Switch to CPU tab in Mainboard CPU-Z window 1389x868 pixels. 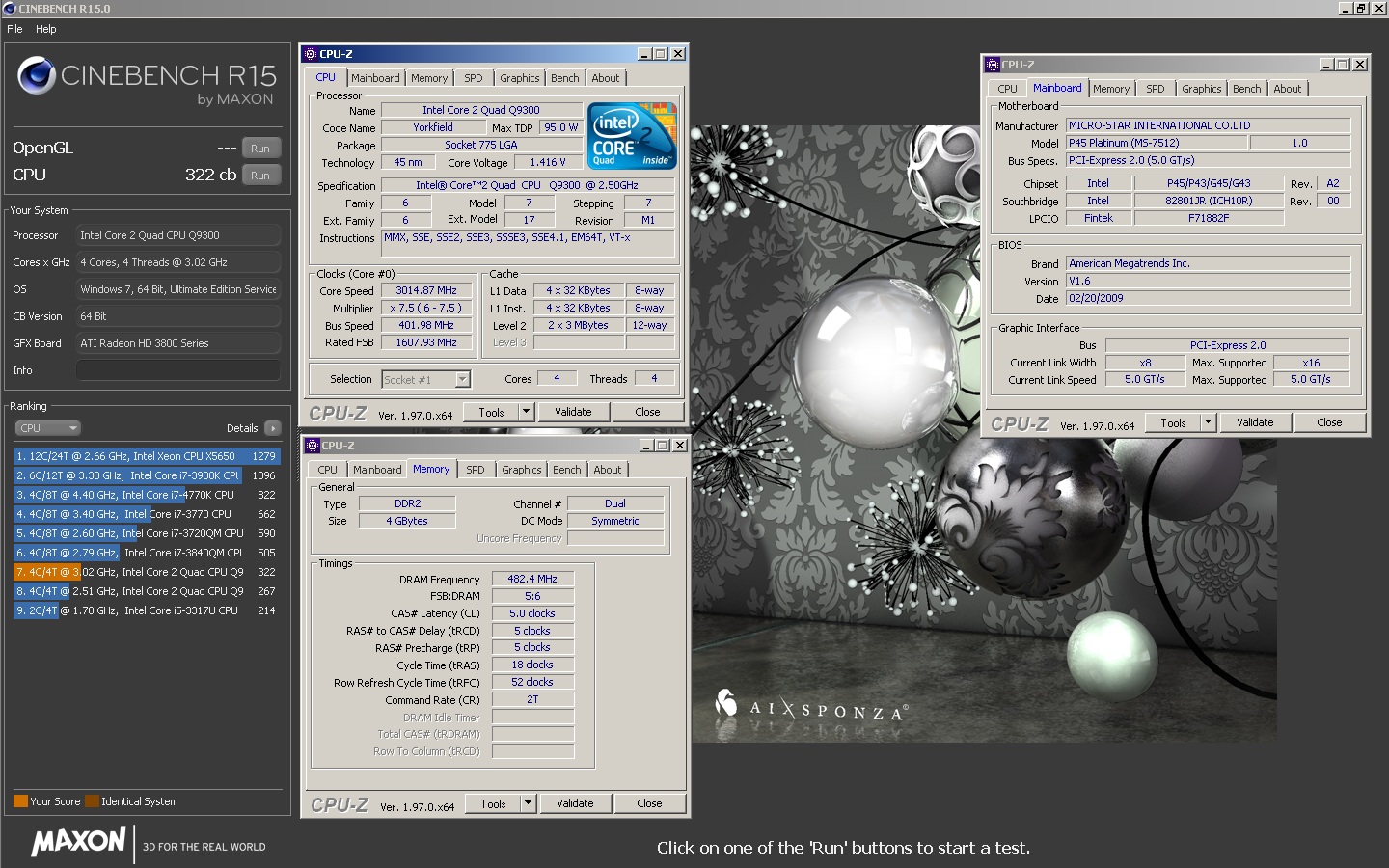[1008, 89]
